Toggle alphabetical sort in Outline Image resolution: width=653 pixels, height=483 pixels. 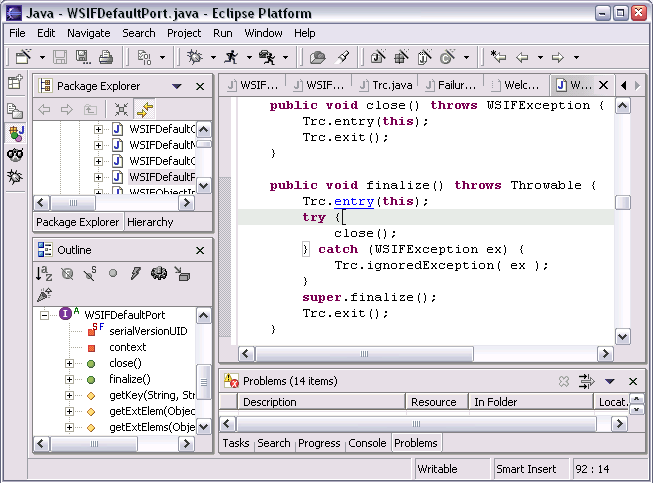tap(44, 273)
